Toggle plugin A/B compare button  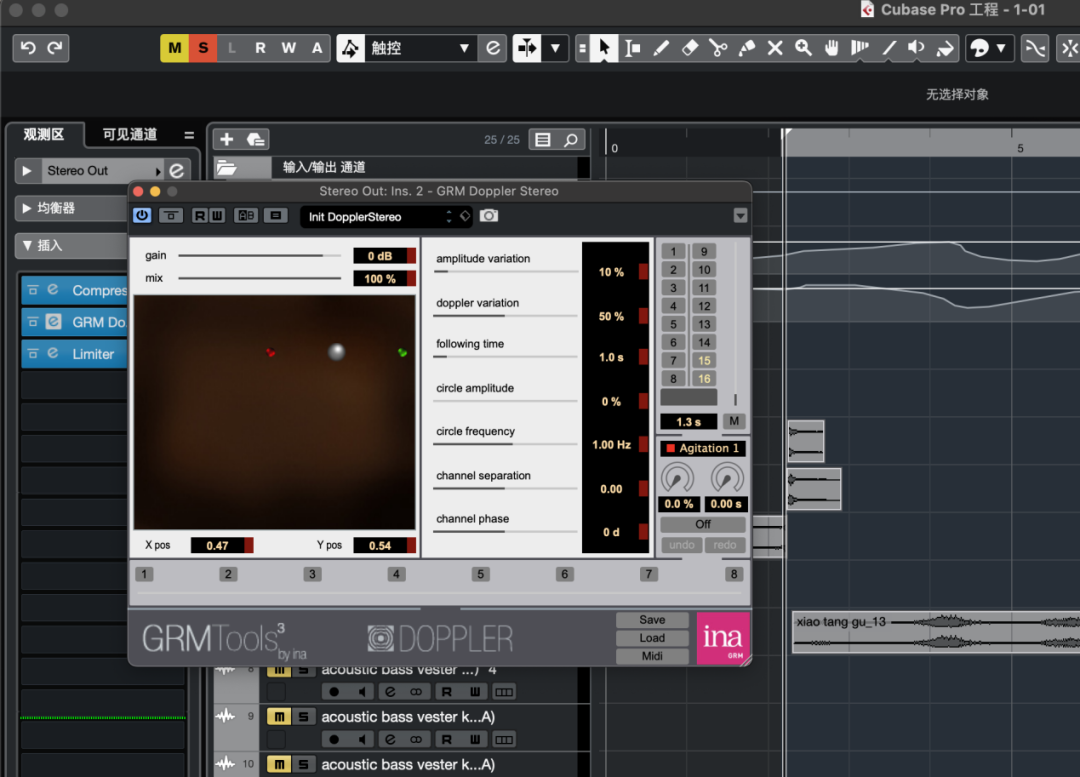pos(246,216)
